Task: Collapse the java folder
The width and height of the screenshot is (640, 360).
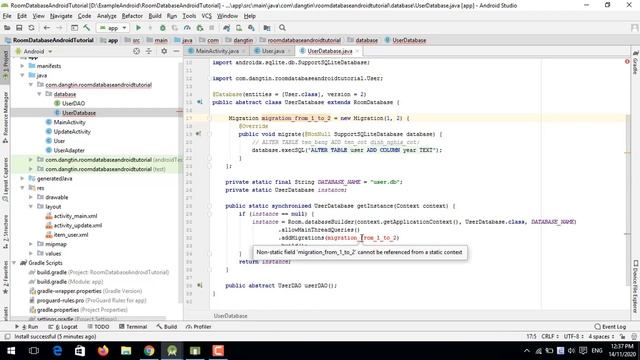Action: [x=22, y=75]
